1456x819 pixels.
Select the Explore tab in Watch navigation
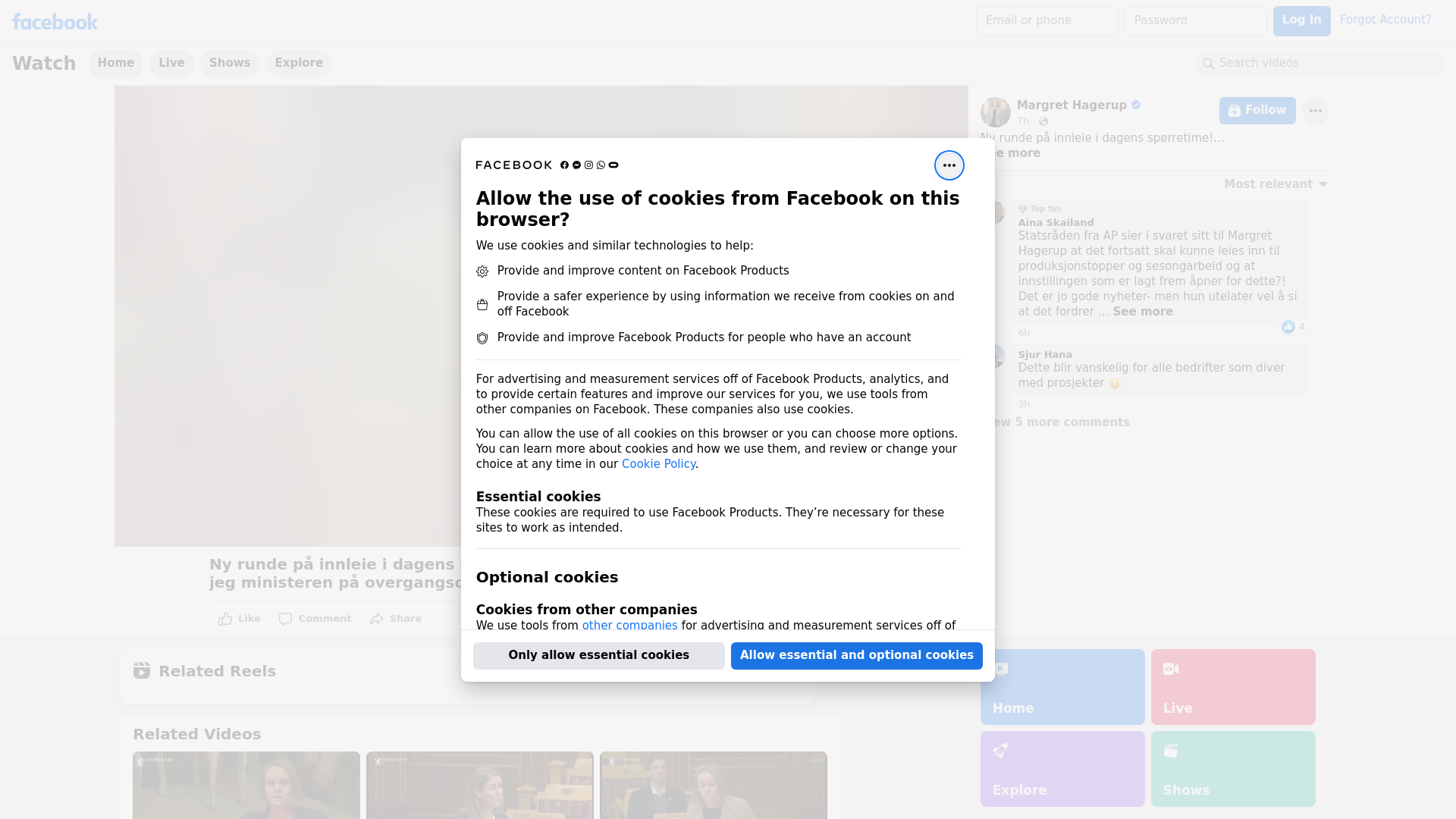click(299, 63)
